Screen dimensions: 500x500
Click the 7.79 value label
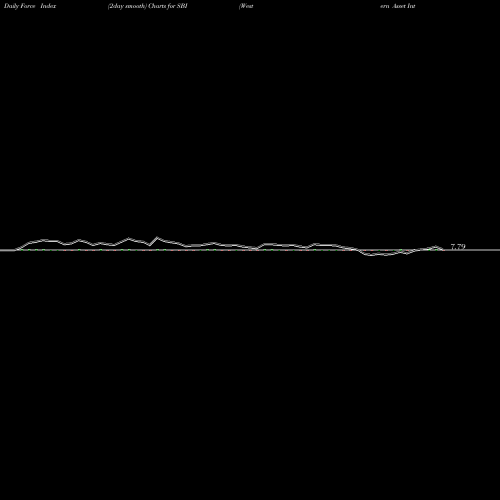pyautogui.click(x=458, y=247)
